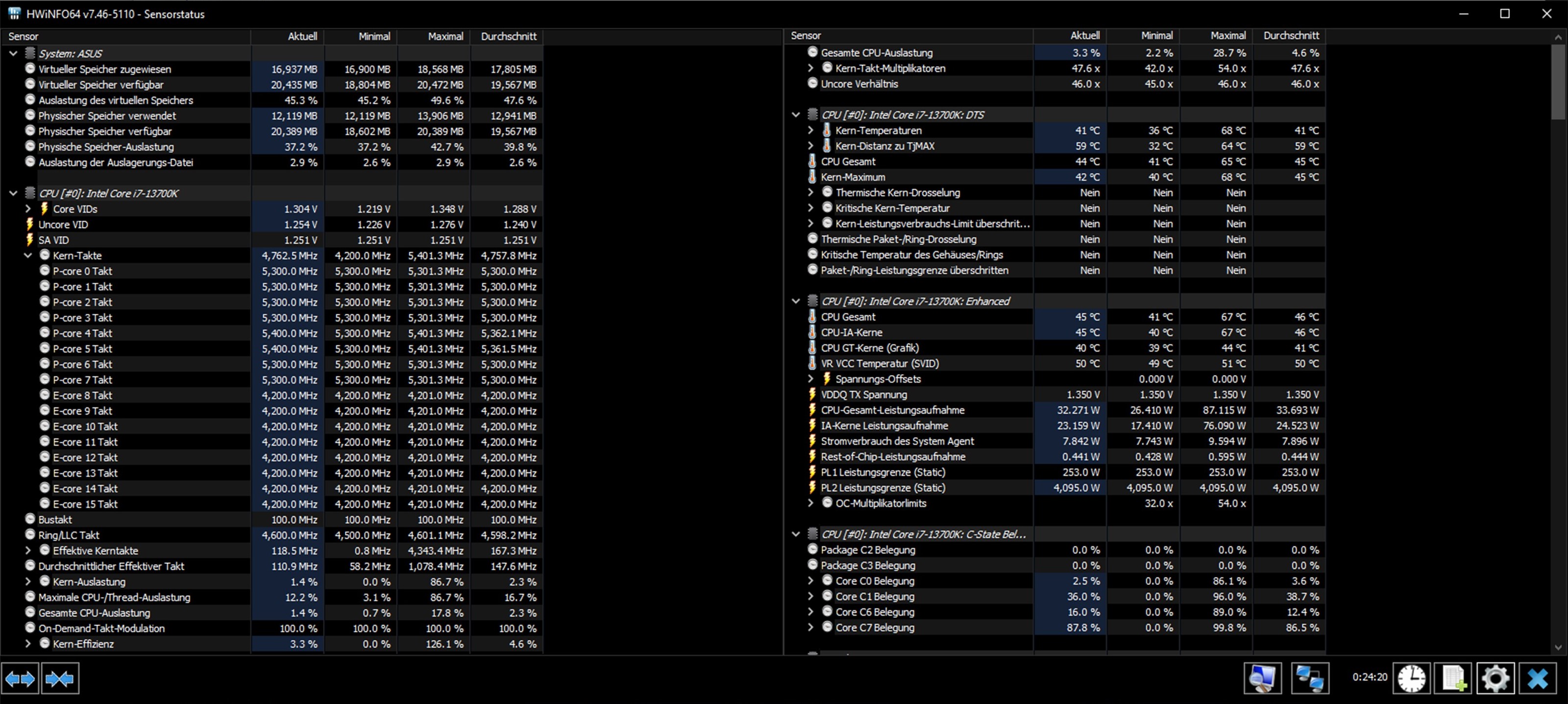Click the left Sensor column header
The width and height of the screenshot is (1568, 704).
pyautogui.click(x=126, y=36)
